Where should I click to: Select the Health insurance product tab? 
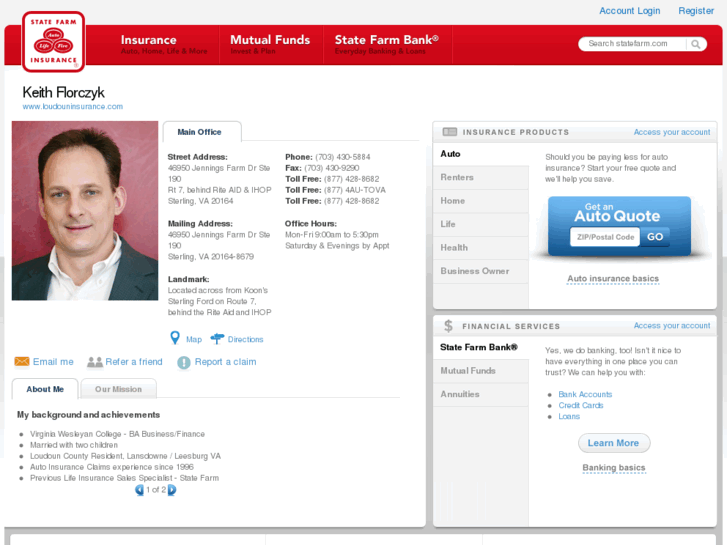pos(481,248)
